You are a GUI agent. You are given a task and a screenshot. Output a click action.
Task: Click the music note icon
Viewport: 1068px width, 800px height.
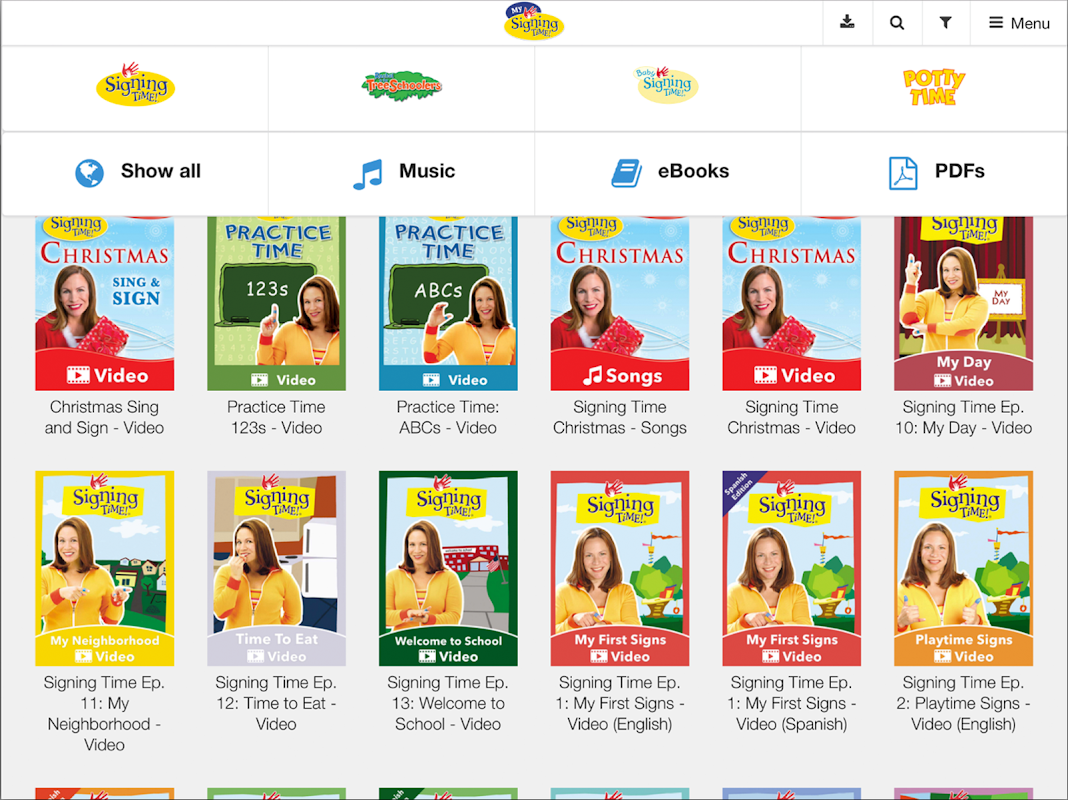click(x=368, y=174)
